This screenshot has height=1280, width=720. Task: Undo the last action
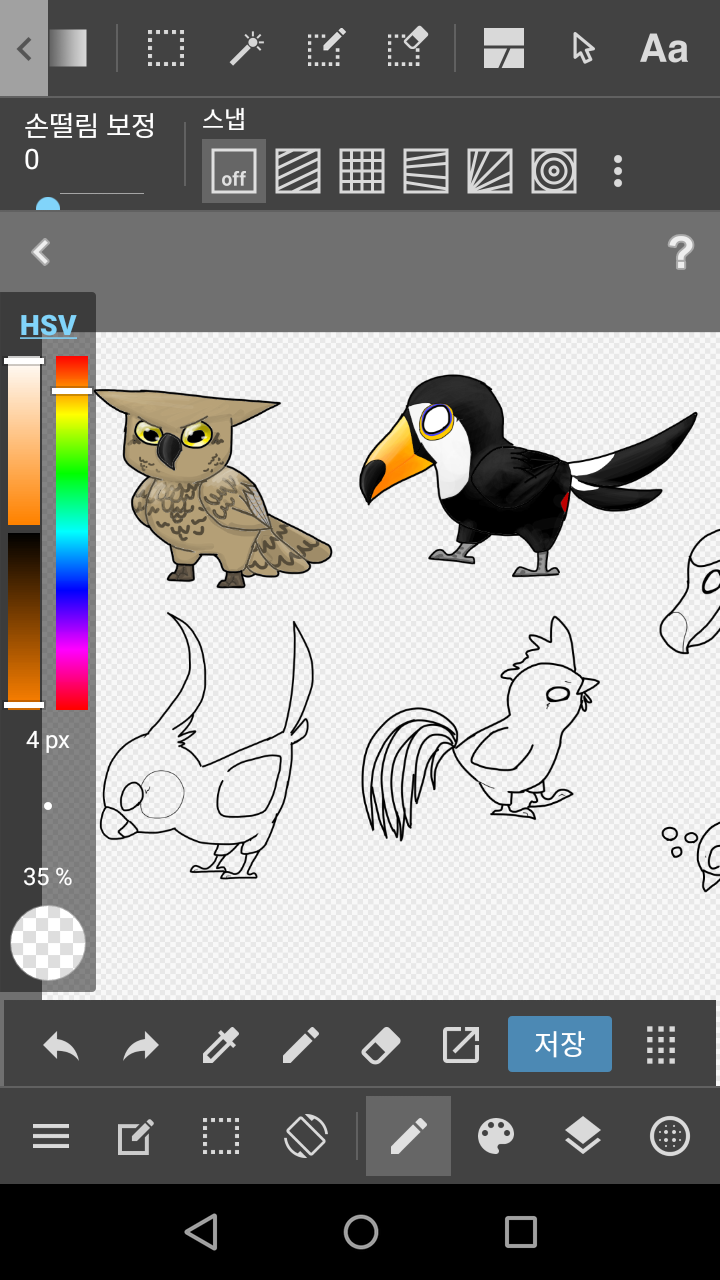[61, 1045]
